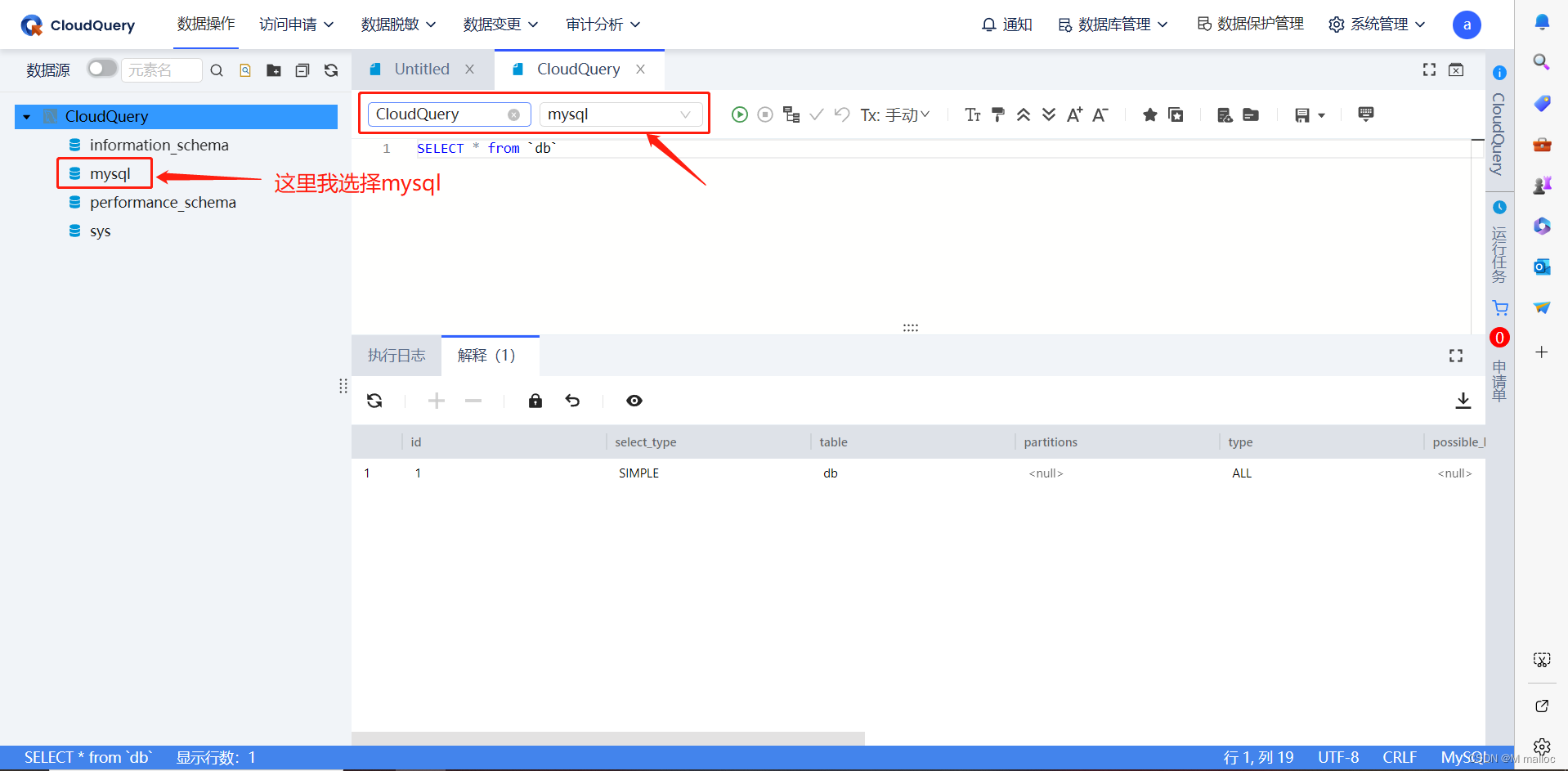Switch to the Untitled tab

click(422, 69)
